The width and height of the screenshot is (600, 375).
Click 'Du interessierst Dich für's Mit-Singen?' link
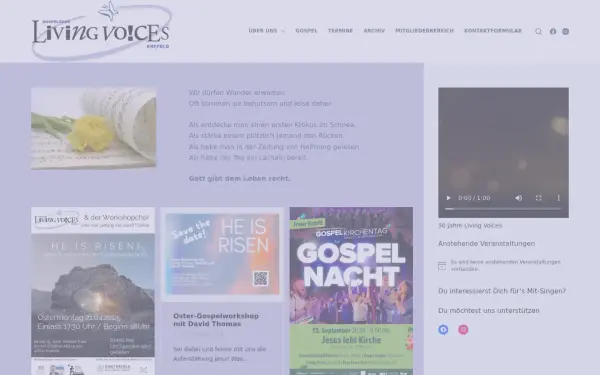(502, 291)
